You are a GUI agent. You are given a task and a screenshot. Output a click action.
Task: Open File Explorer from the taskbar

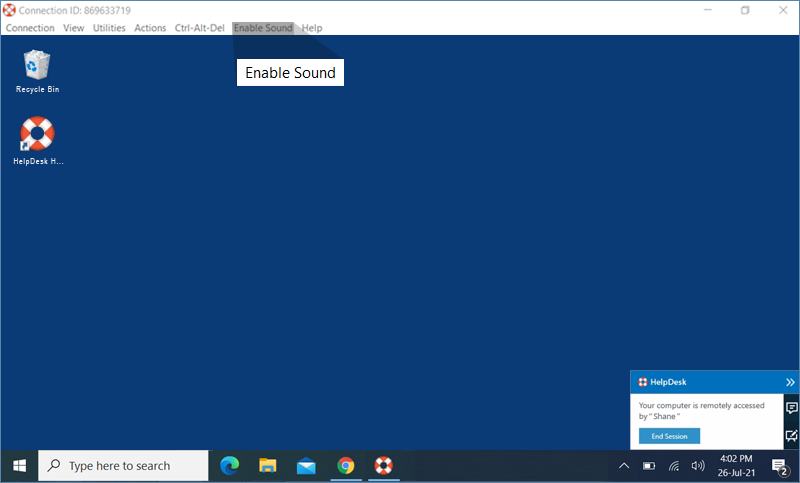click(x=268, y=465)
